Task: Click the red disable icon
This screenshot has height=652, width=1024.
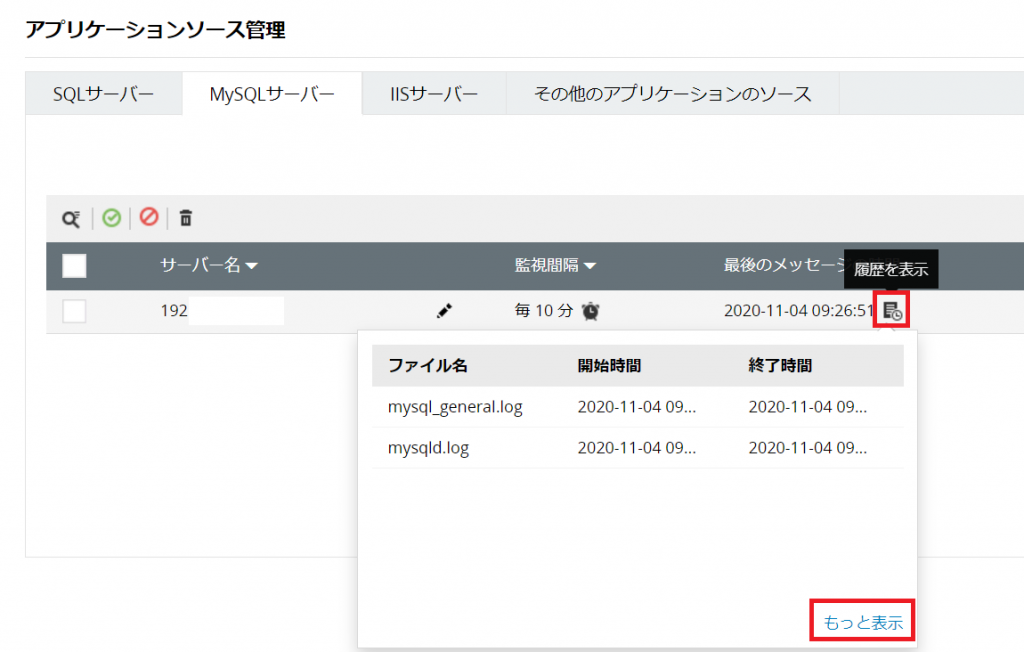Action: (149, 216)
